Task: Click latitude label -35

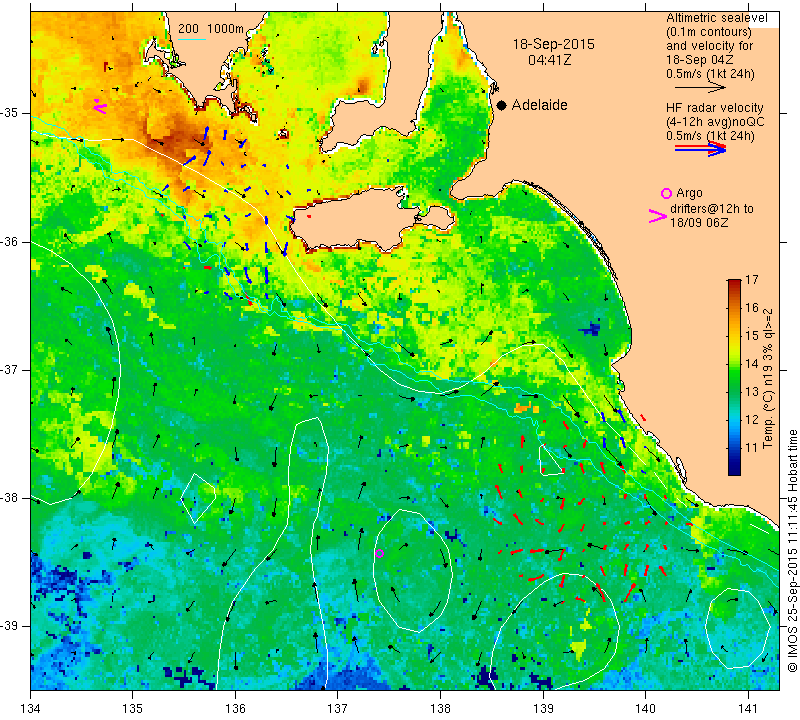Action: coord(10,113)
